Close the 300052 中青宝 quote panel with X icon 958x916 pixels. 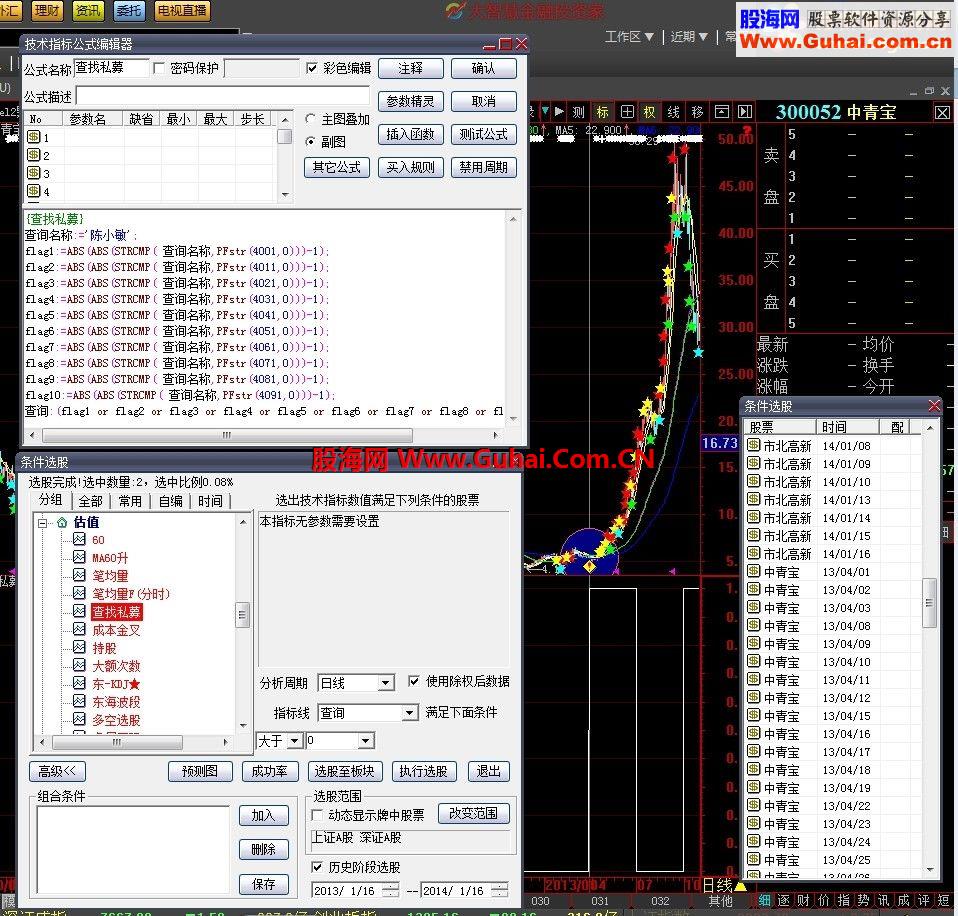click(x=942, y=113)
